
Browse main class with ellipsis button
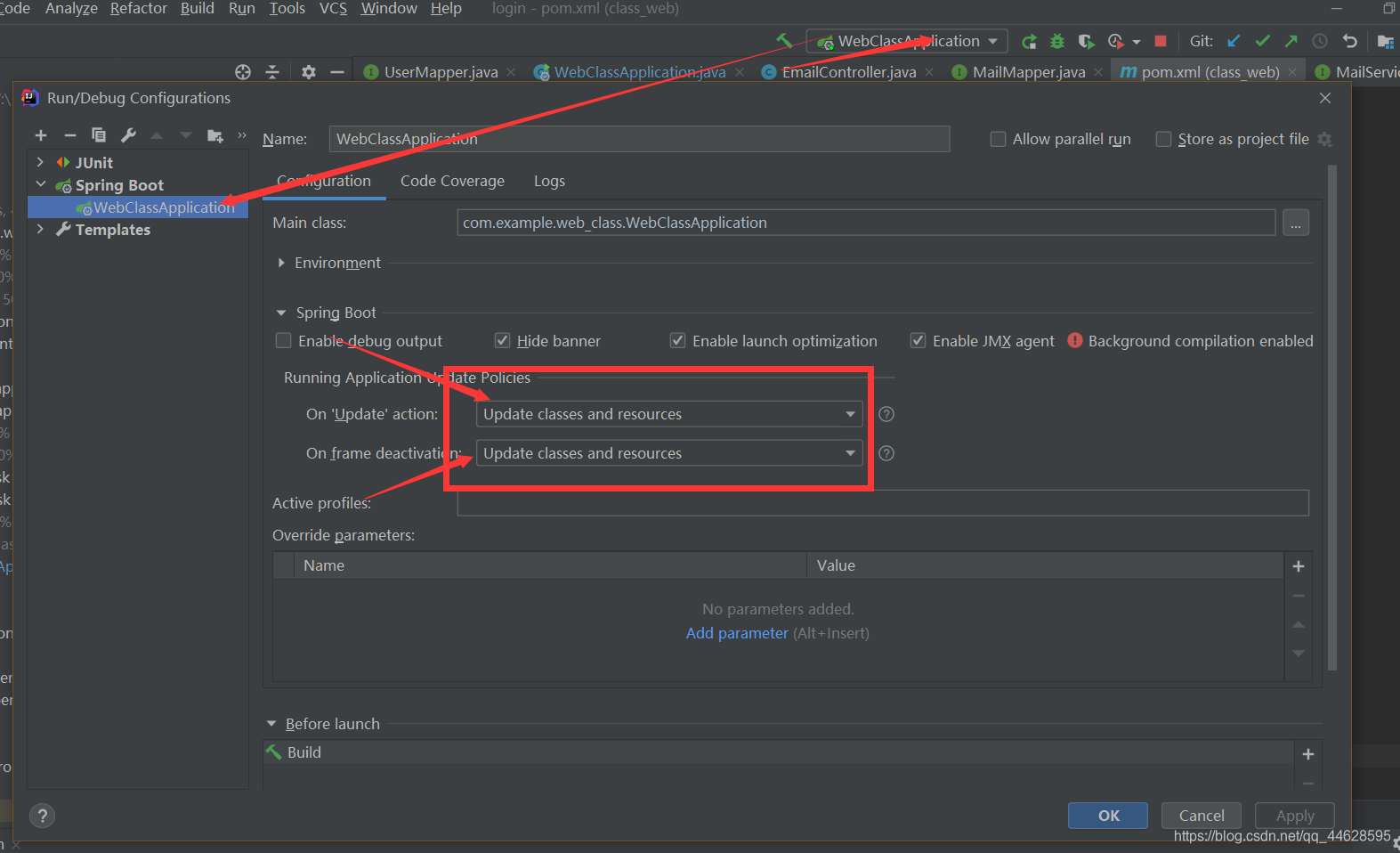click(1296, 223)
